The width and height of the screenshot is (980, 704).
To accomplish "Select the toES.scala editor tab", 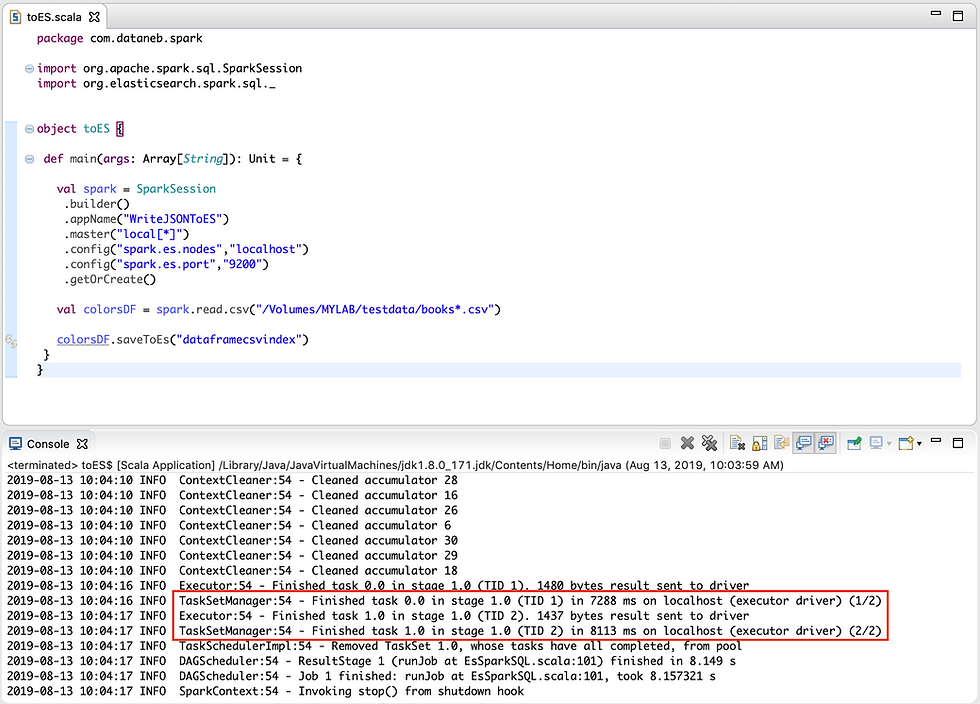I will (x=54, y=17).
